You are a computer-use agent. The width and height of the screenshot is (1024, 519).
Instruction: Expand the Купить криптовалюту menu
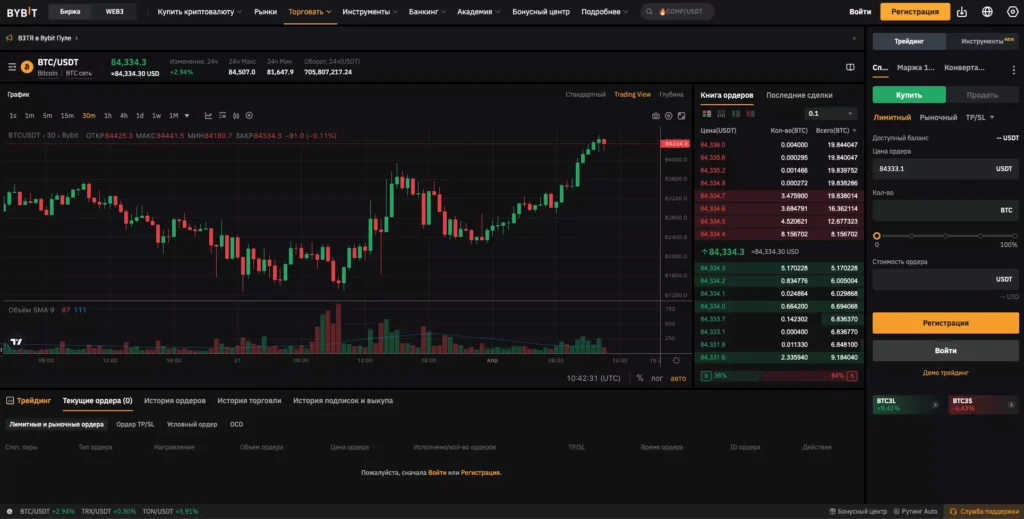pyautogui.click(x=199, y=12)
